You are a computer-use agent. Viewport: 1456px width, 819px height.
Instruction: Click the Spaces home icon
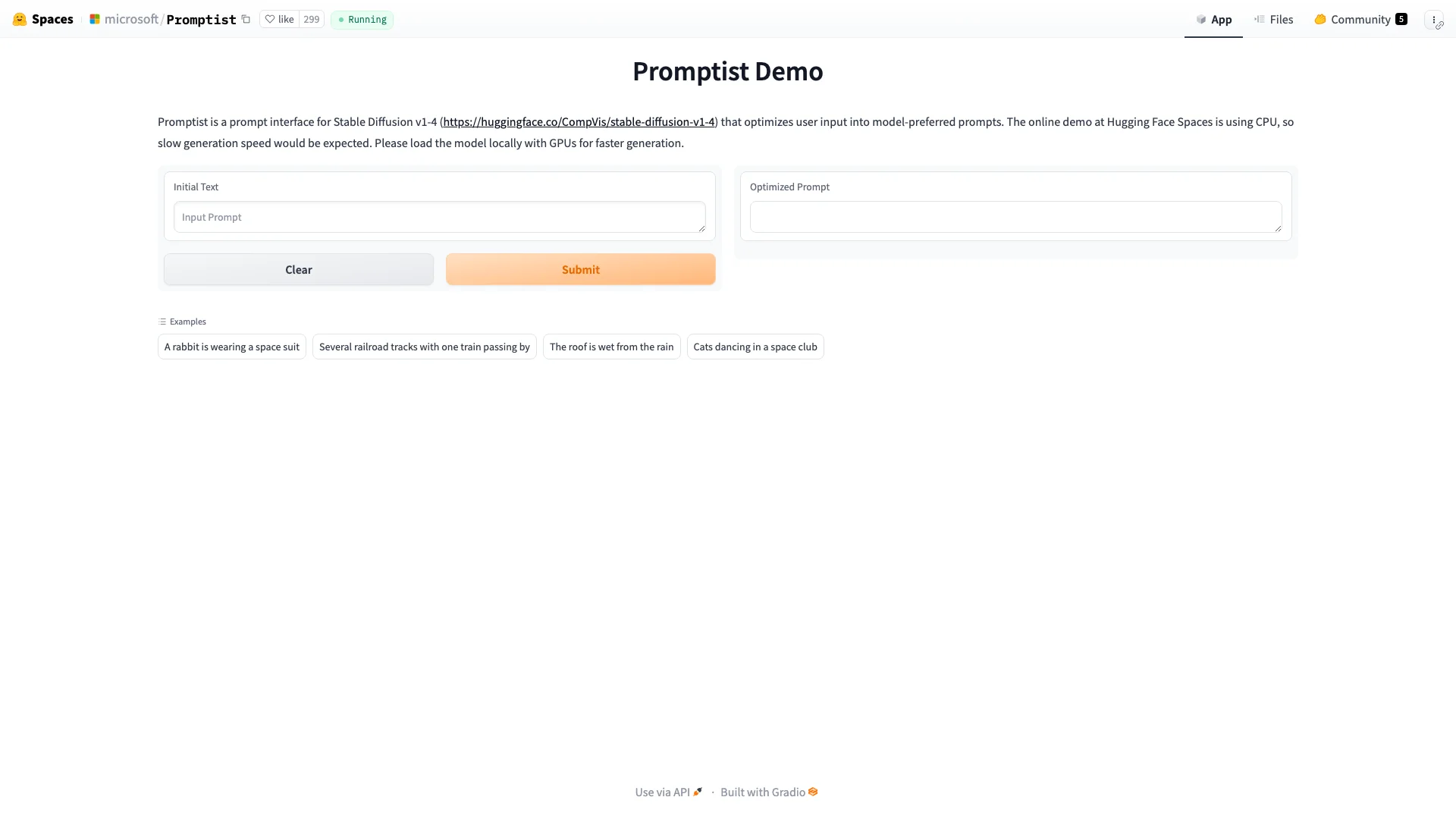click(18, 18)
